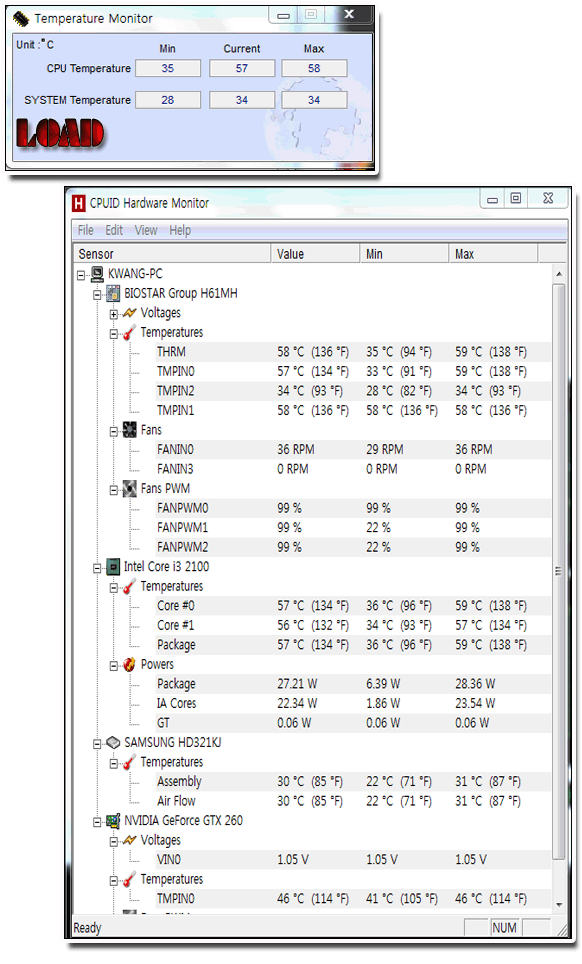Collapse the KWANG-PC root node
Screen dimensions: 582x964
coord(81,275)
